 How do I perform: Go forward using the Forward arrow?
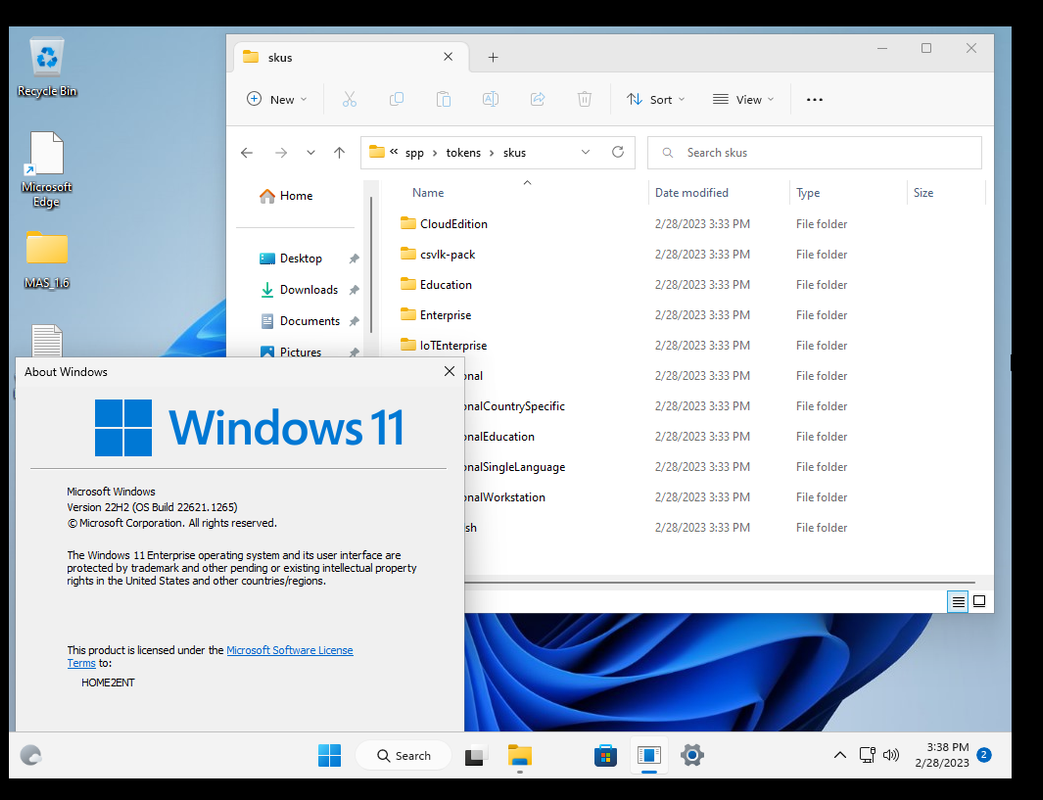pyautogui.click(x=281, y=153)
